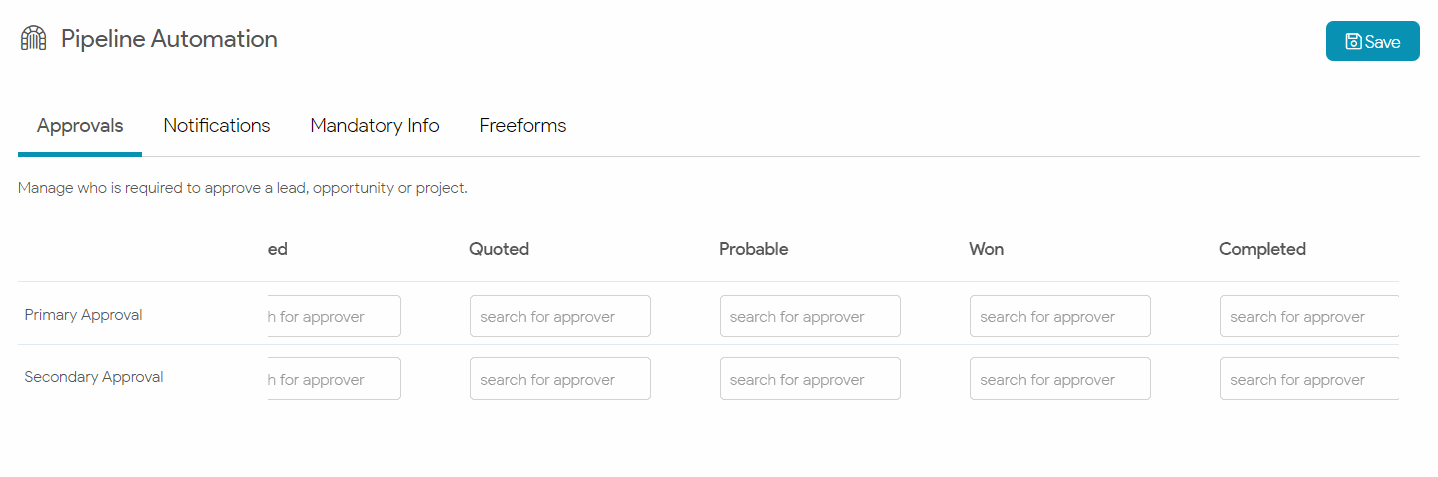Open Primary Approval approver search for Probable

click(x=810, y=316)
